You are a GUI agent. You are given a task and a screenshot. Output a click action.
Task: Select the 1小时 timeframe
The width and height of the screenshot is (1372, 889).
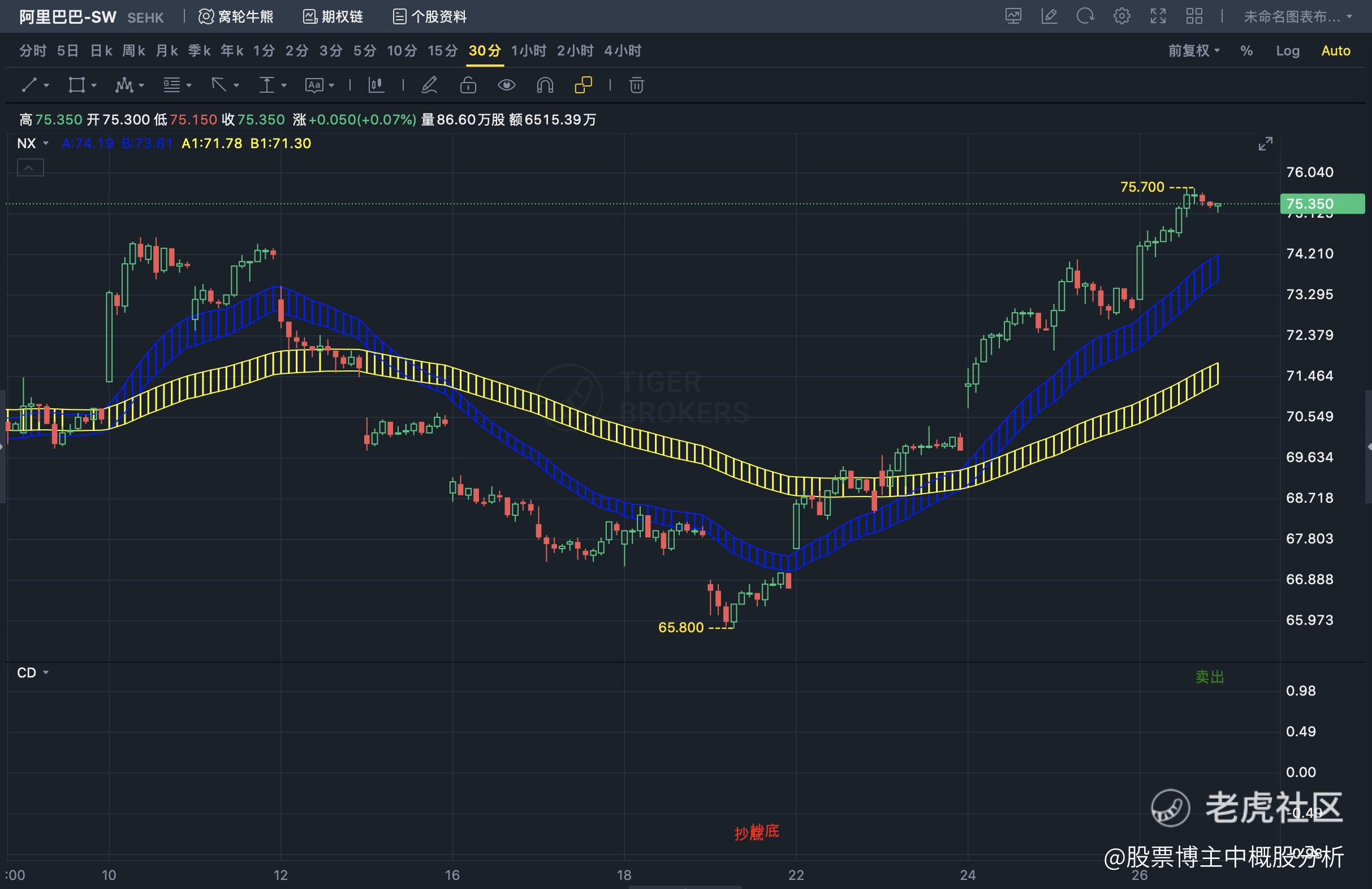(x=529, y=51)
